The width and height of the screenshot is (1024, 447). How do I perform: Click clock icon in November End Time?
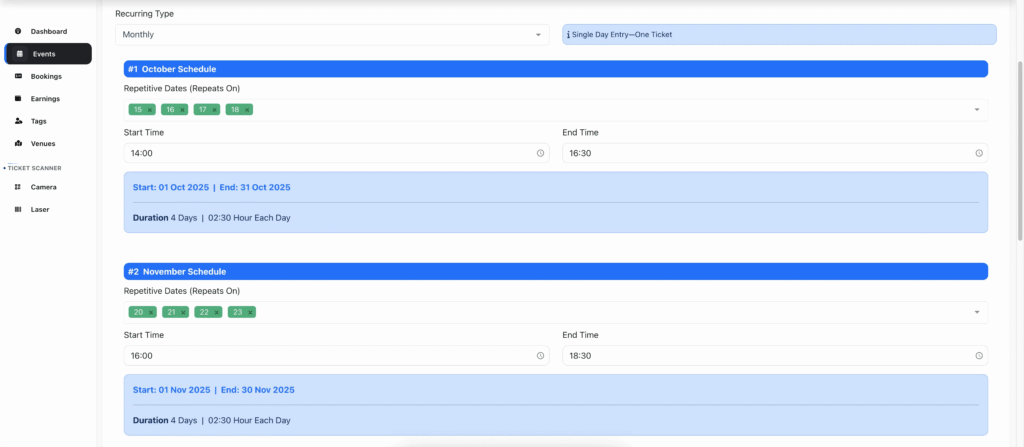[978, 356]
